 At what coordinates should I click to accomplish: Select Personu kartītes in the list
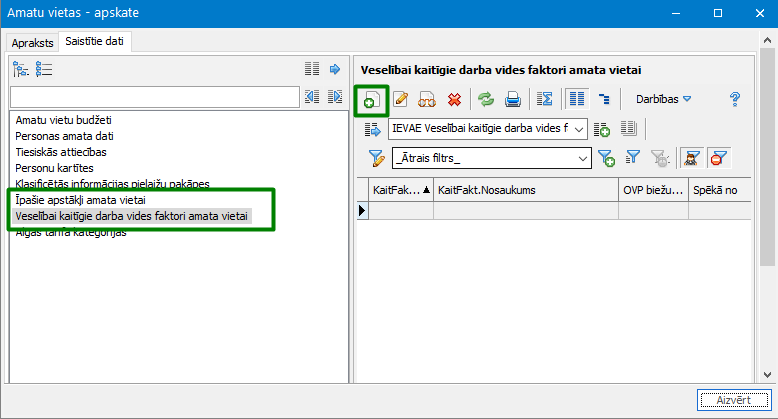pos(55,168)
